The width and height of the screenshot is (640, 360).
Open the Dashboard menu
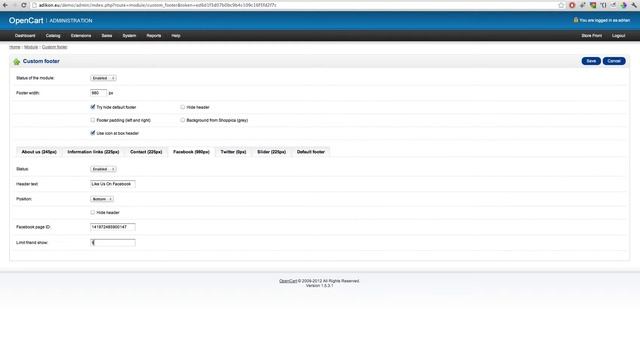point(25,36)
